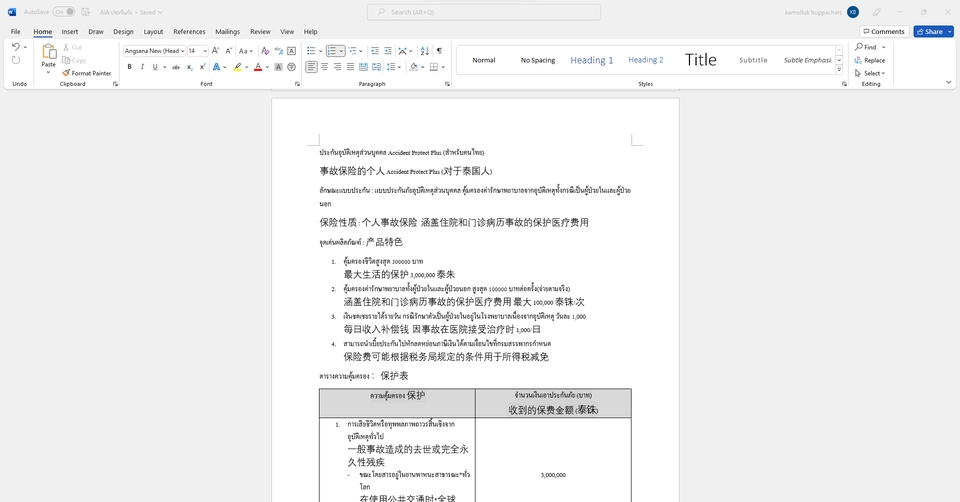The image size is (960, 502).
Task: Open the Borders dropdown arrow
Action: click(443, 67)
